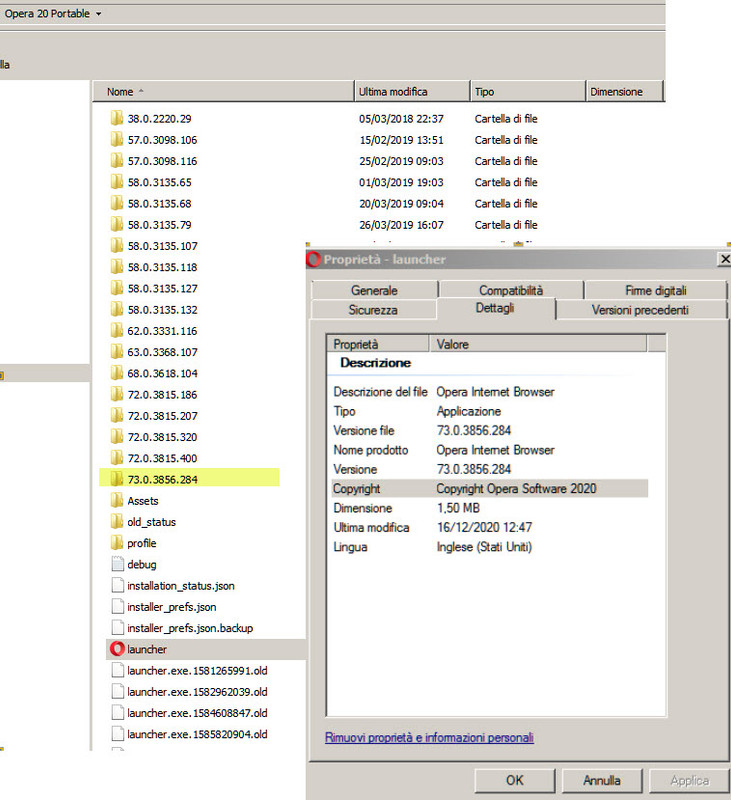Select the 57.0.3098.106 folder icon
Viewport: 731px width, 800px height.
point(117,140)
